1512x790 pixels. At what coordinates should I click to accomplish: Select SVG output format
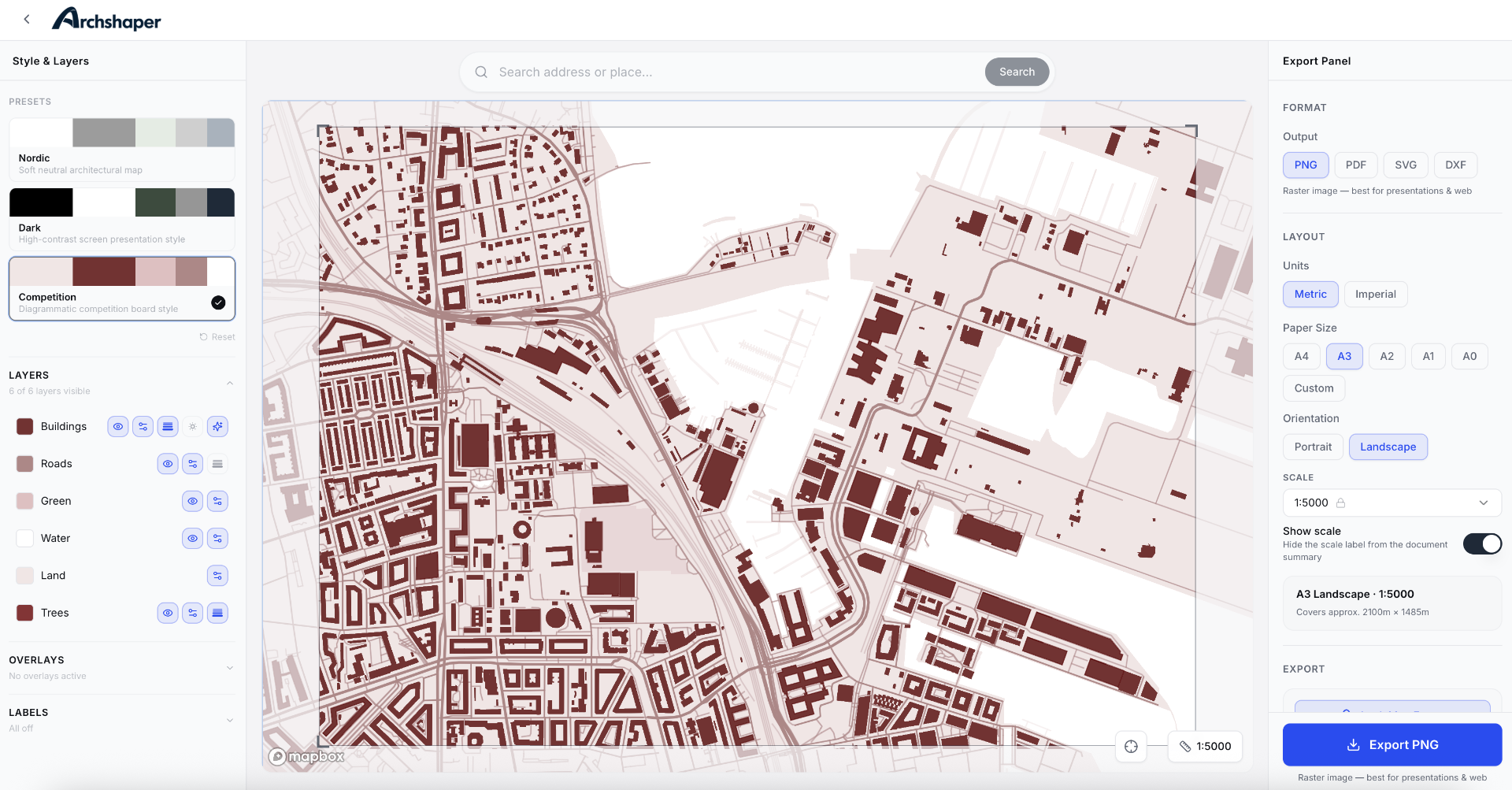pos(1405,165)
